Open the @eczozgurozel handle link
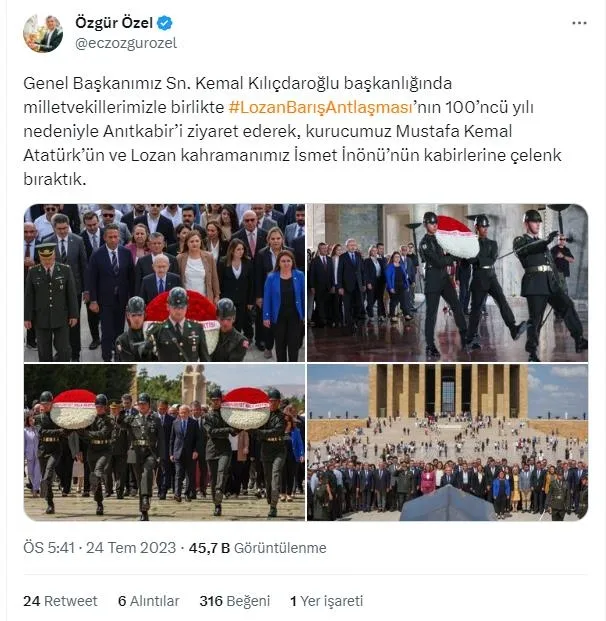This screenshot has width=606, height=621. [126, 43]
